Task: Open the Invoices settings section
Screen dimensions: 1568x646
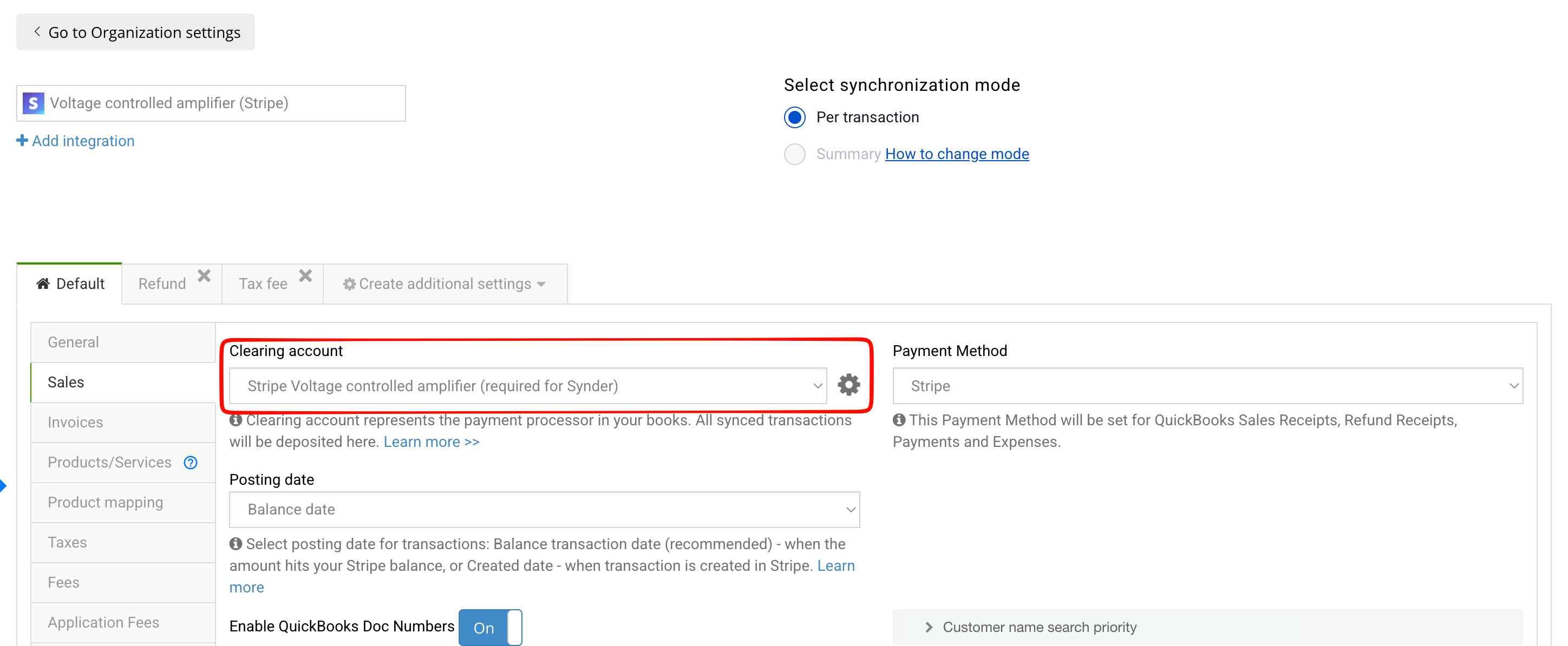Action: click(123, 422)
